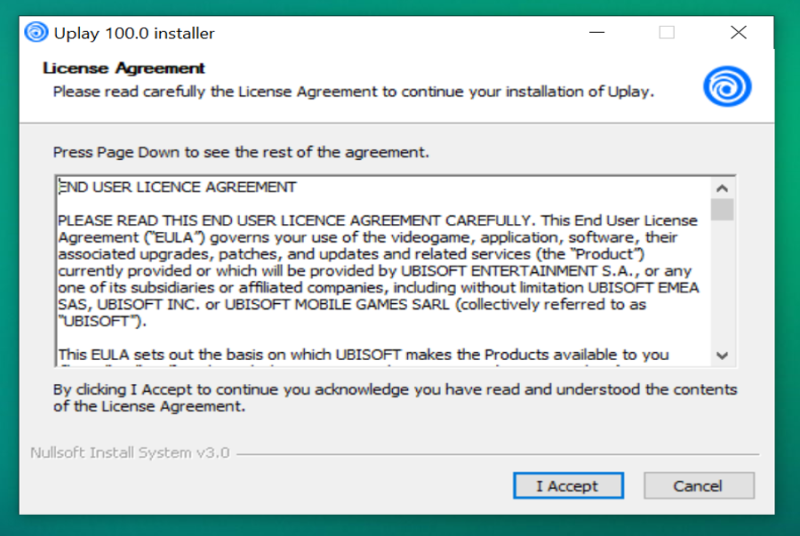Click the Uplay swirl icon in title bar

pyautogui.click(x=36, y=33)
